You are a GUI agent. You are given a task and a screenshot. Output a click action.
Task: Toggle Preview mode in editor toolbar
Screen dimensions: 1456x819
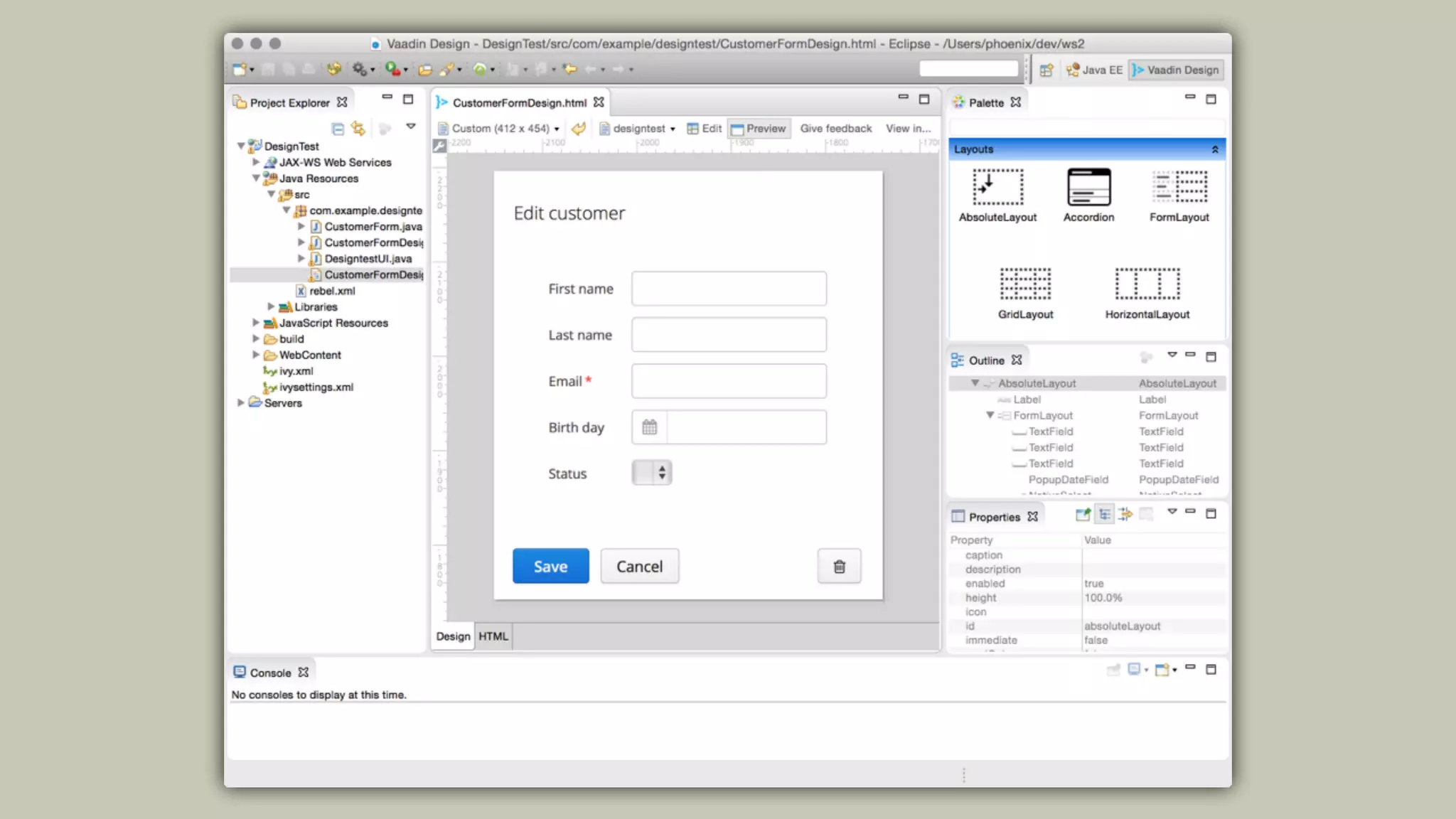pos(759,129)
